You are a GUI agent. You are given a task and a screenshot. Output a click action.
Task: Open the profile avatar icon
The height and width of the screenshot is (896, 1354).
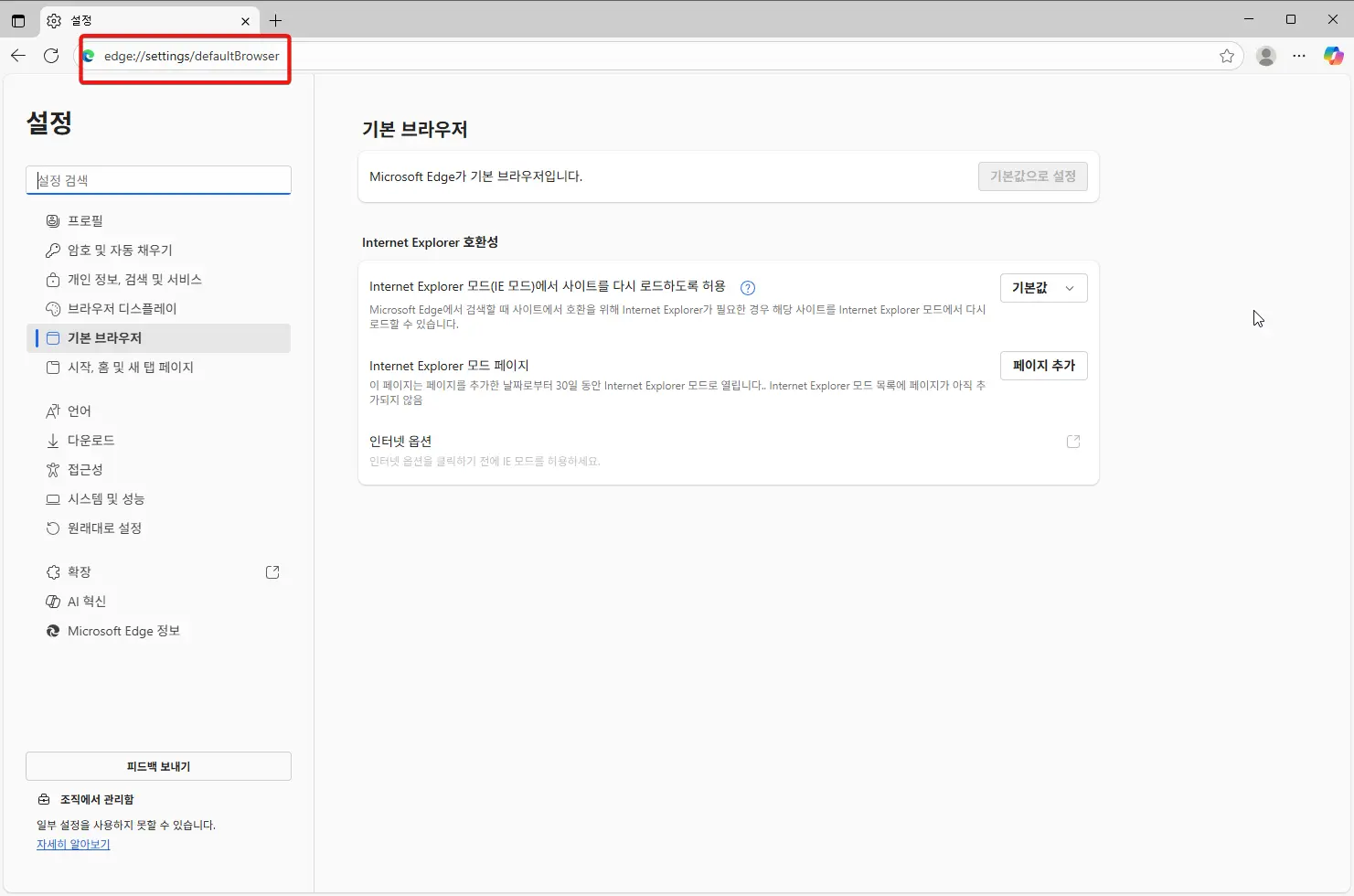click(x=1266, y=56)
